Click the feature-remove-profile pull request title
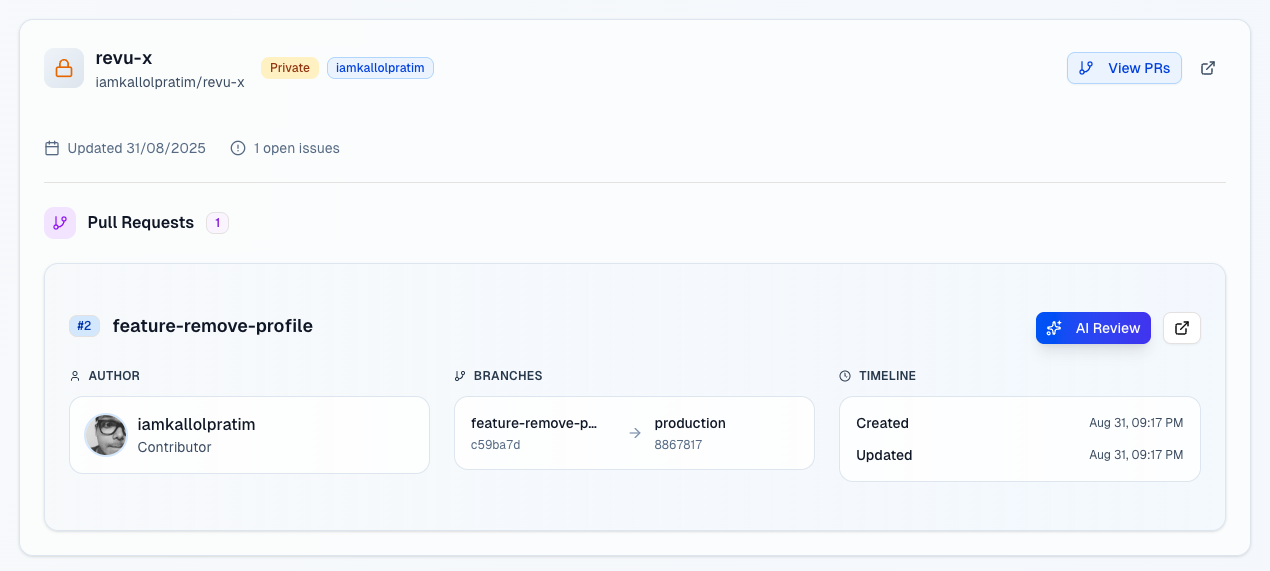The height and width of the screenshot is (571, 1270). coord(212,326)
